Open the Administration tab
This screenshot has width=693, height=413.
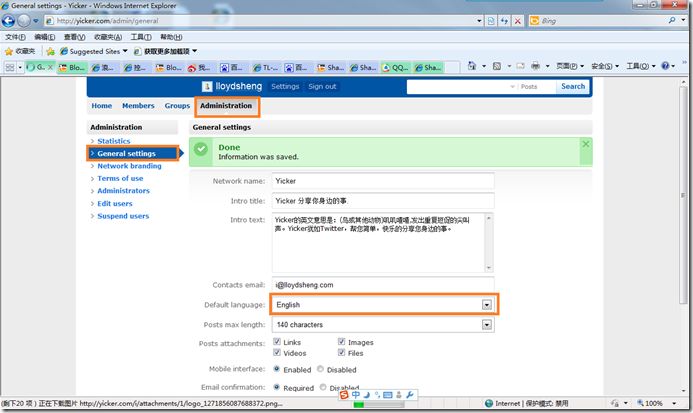coord(226,106)
